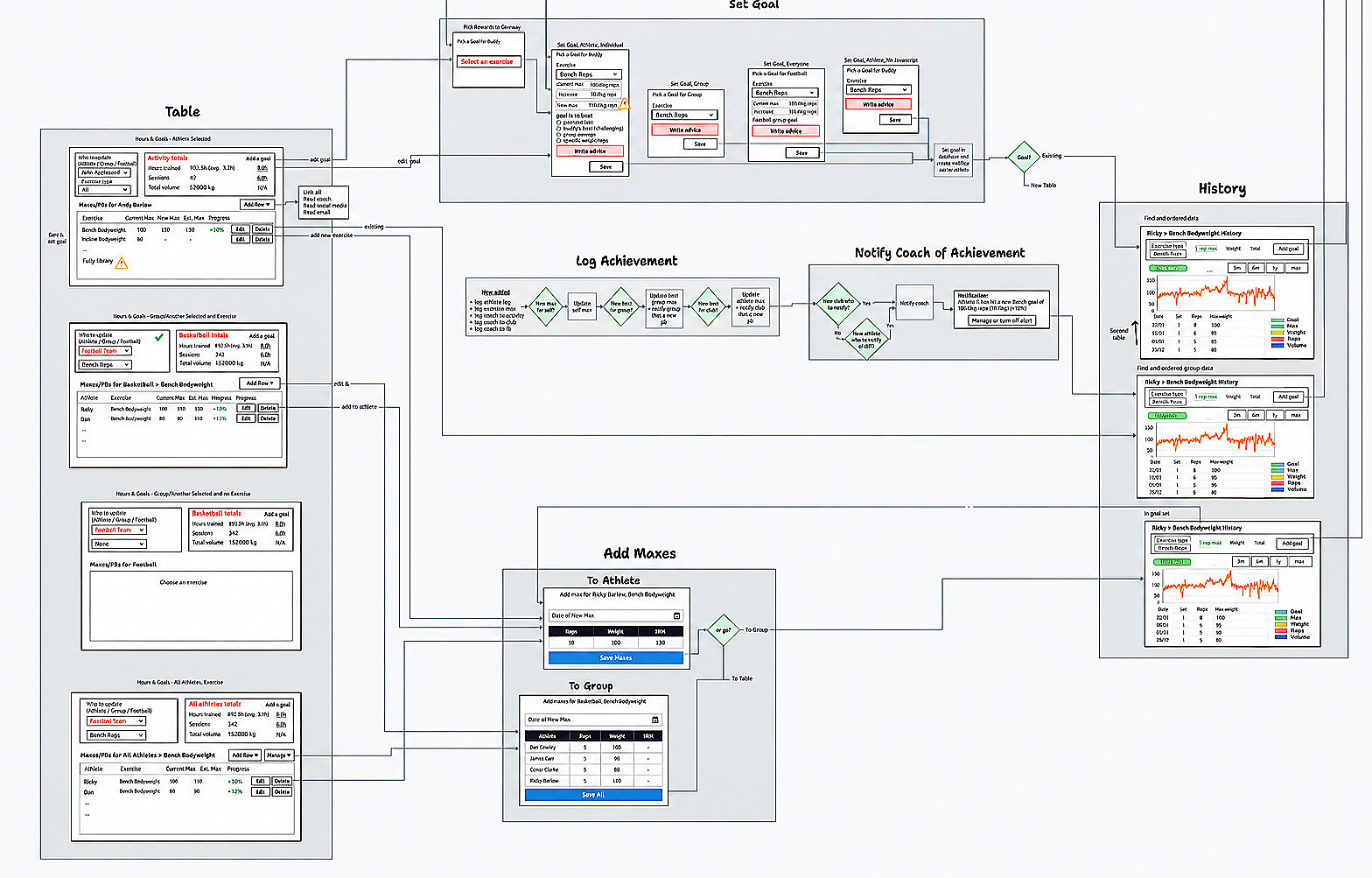Click 'Link all' in the Add Row menu

[x=312, y=192]
